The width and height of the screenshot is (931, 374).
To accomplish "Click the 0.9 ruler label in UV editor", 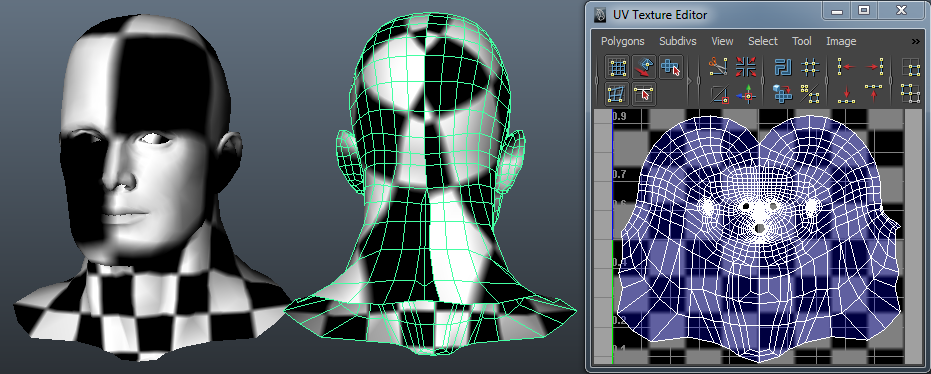I will click(x=619, y=116).
